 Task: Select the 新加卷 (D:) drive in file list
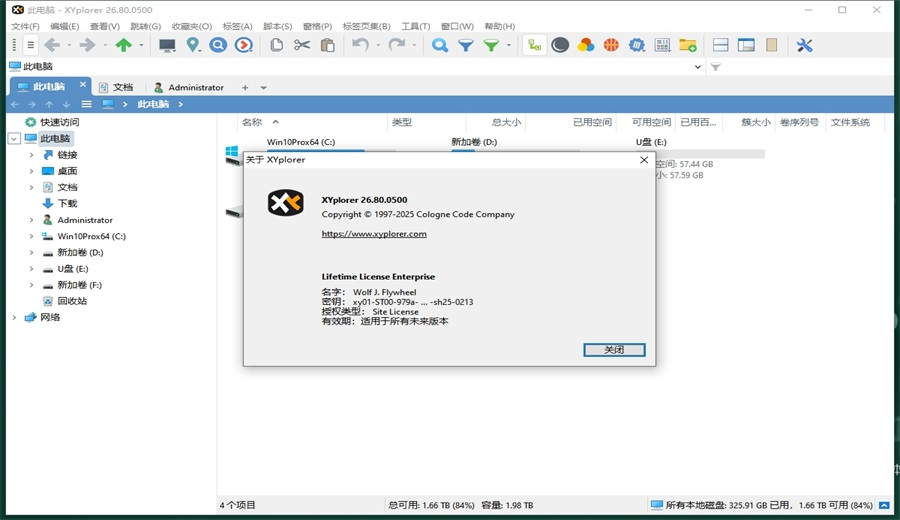click(x=474, y=142)
